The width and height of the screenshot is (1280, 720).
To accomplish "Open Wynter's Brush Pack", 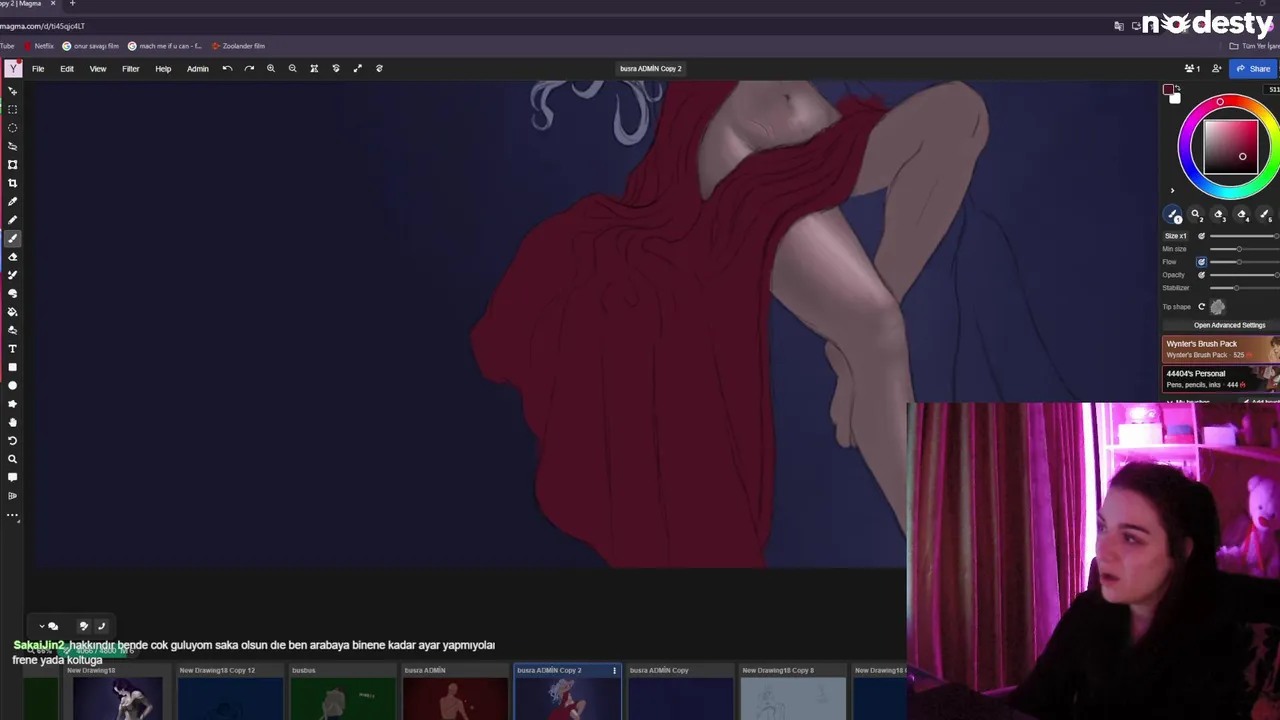I will click(1221, 349).
